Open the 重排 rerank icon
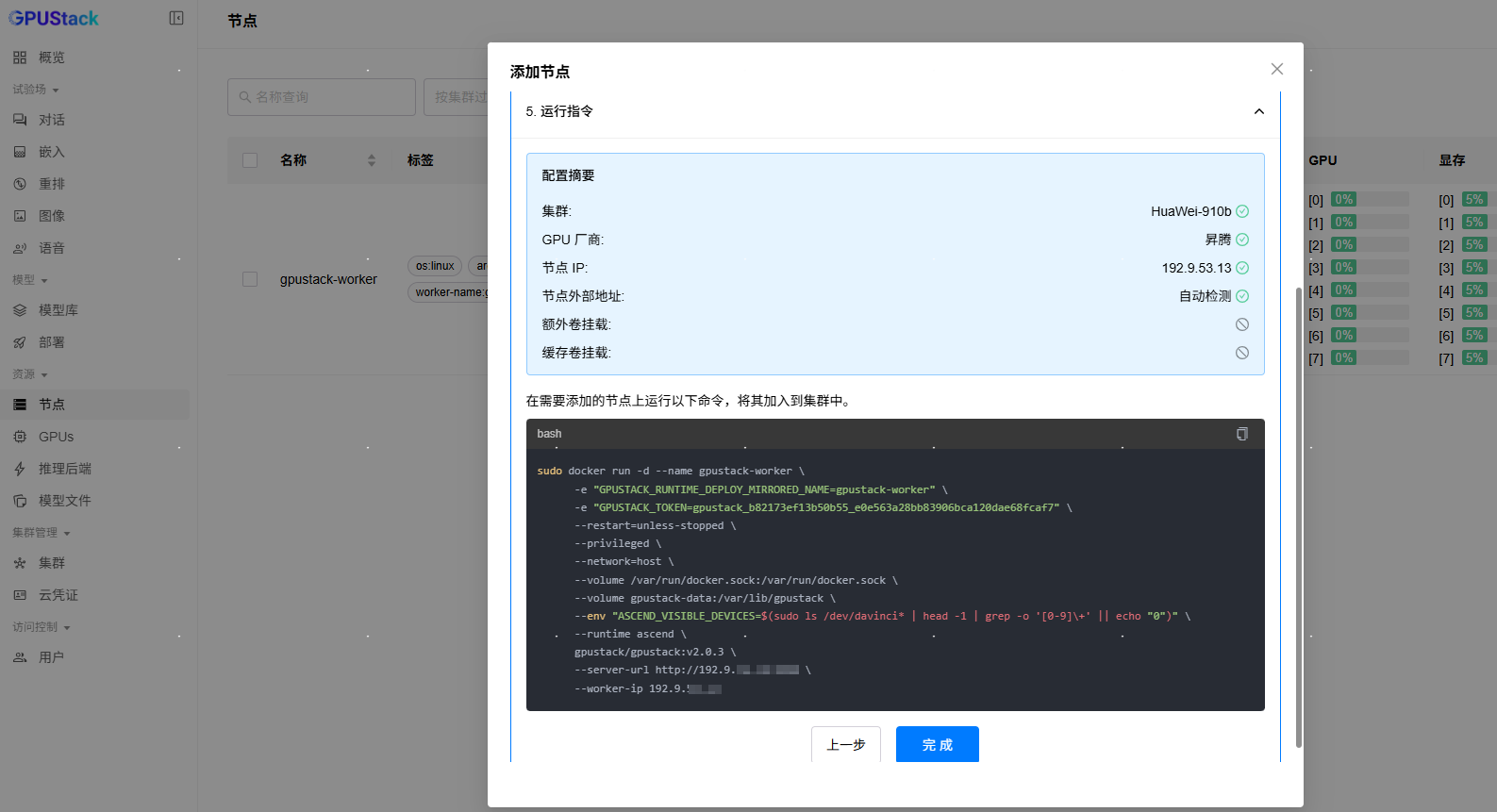 20,184
